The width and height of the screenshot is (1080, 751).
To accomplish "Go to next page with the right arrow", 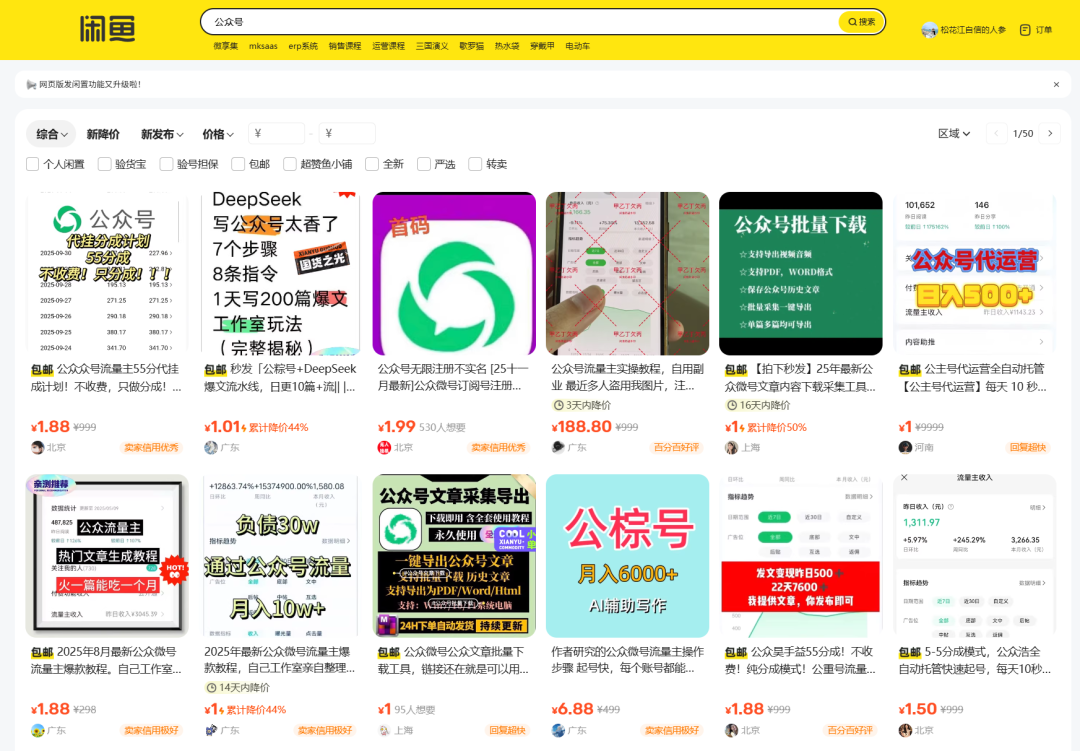I will coord(1049,132).
